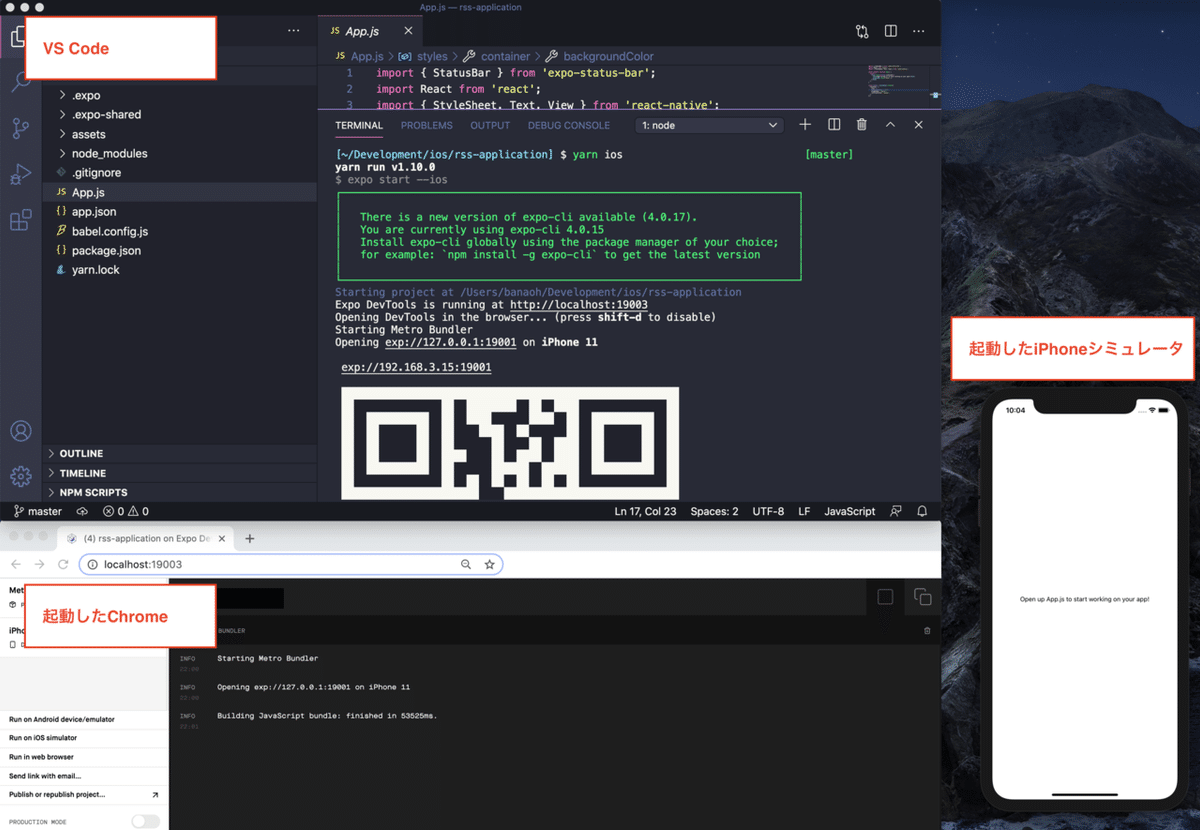Switch to the DEBUG CONSOLE tab

pos(569,125)
